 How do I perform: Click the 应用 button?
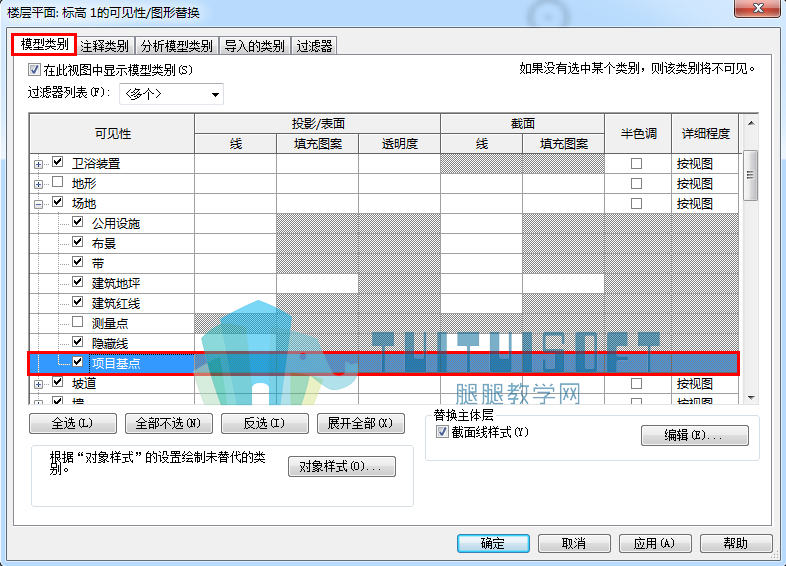click(x=655, y=543)
